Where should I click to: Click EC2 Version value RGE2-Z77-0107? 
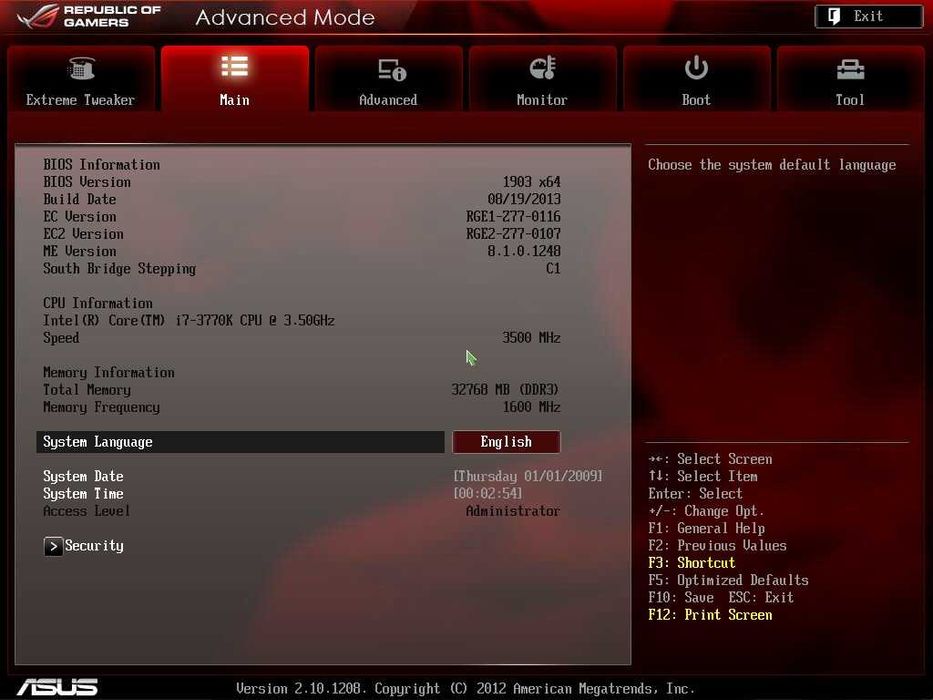click(514, 233)
